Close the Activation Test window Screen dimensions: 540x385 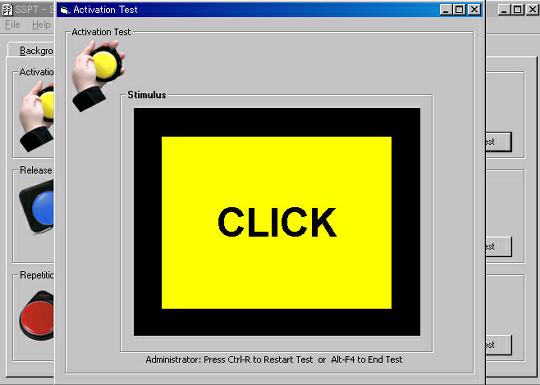[474, 10]
